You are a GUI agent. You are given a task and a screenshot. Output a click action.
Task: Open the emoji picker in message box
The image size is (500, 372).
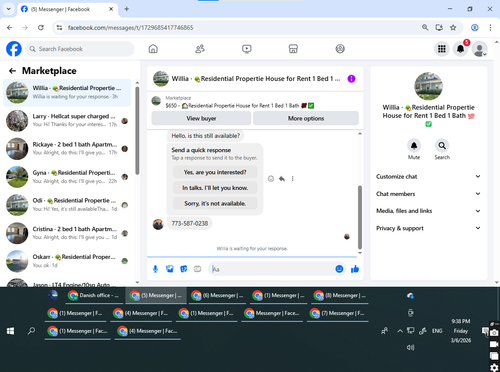[x=339, y=269]
